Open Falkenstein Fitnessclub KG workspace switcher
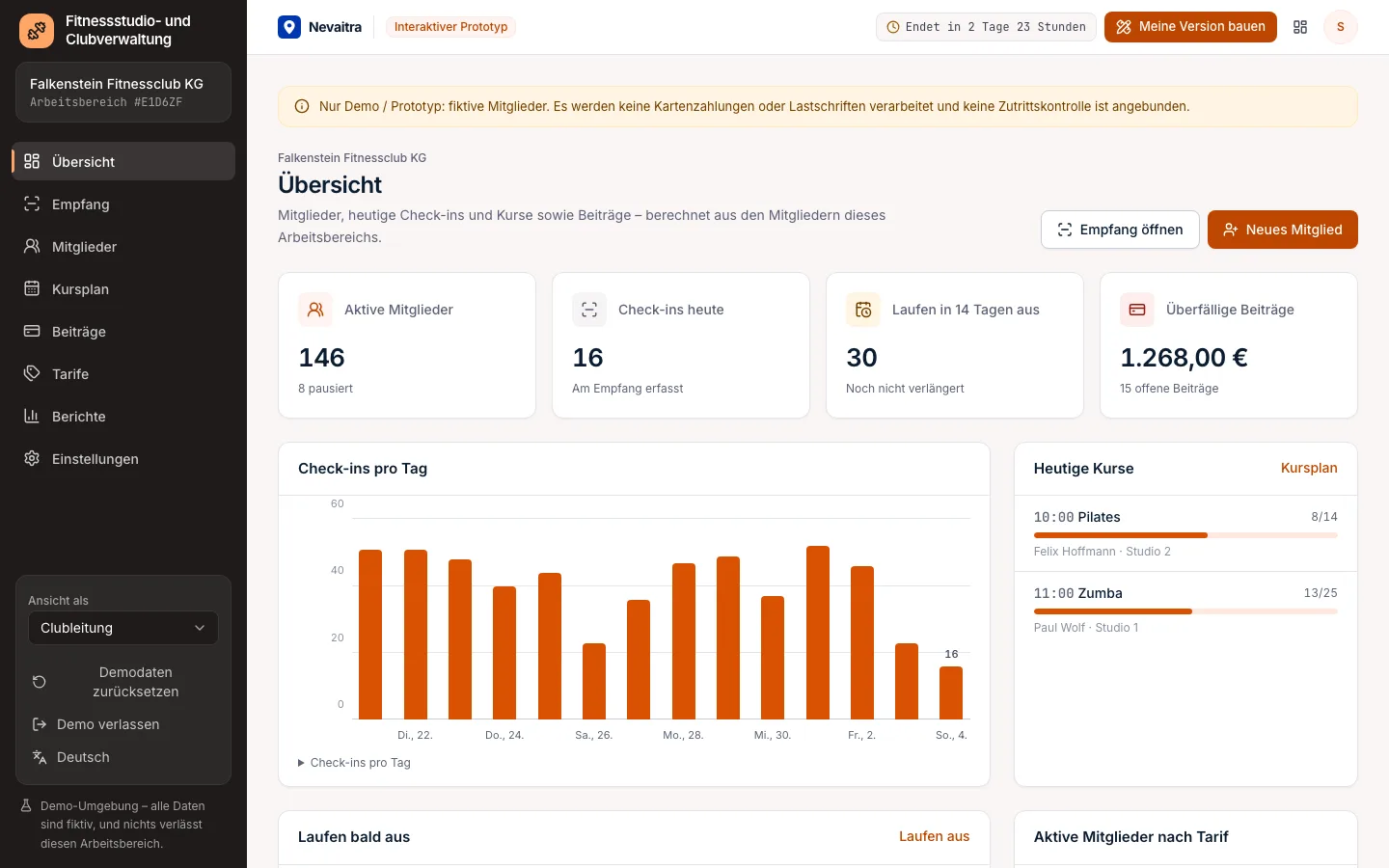1389x868 pixels. (x=123, y=93)
